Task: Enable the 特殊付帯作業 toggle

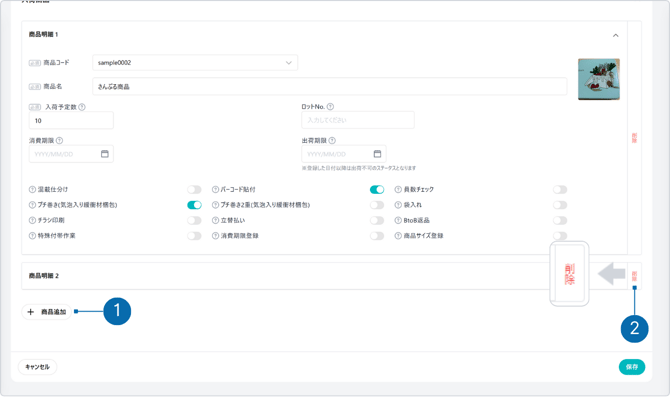Action: pyautogui.click(x=194, y=236)
